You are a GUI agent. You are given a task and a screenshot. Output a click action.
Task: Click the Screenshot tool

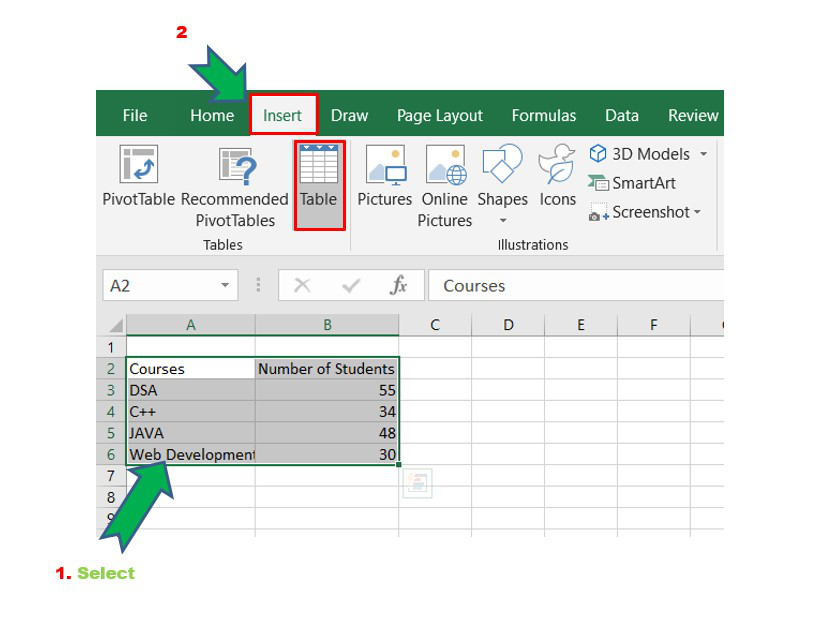[x=639, y=212]
